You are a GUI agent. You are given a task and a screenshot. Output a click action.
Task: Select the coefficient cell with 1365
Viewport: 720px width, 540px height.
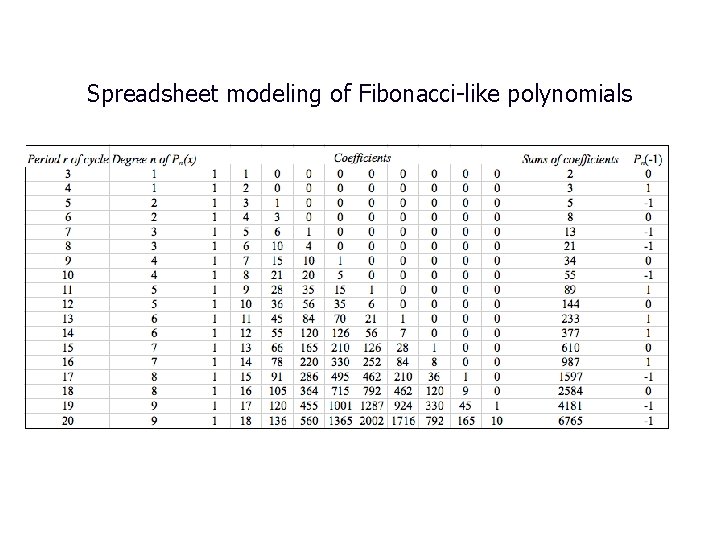[340, 421]
